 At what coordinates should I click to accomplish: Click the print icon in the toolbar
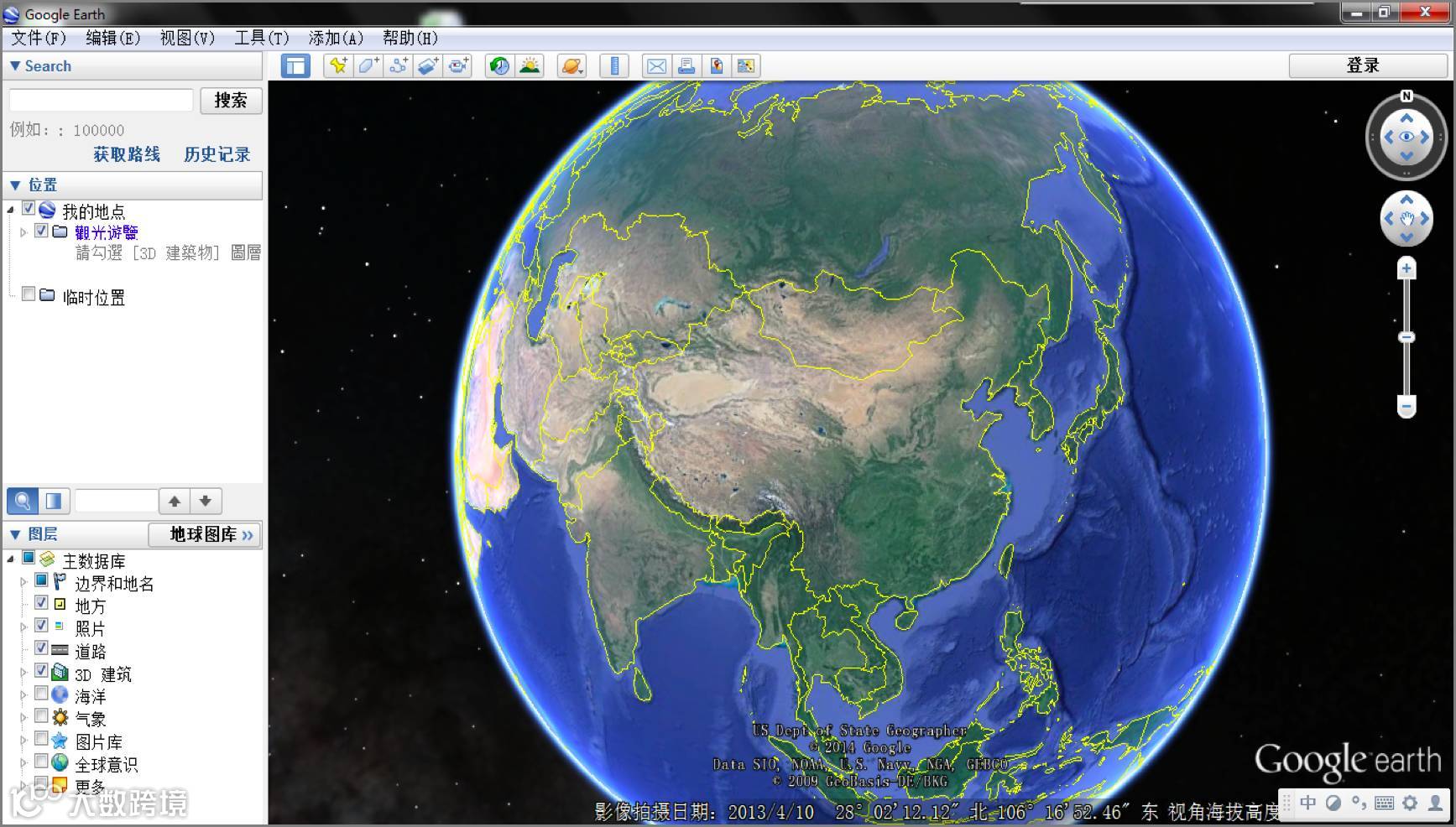686,65
